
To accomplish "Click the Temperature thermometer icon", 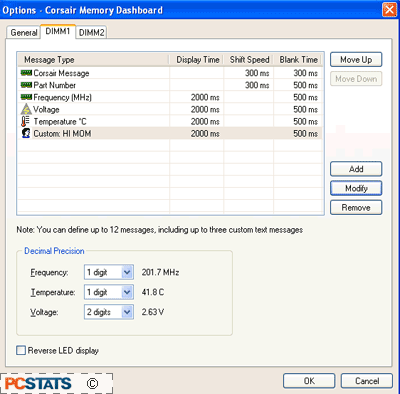I will point(25,121).
